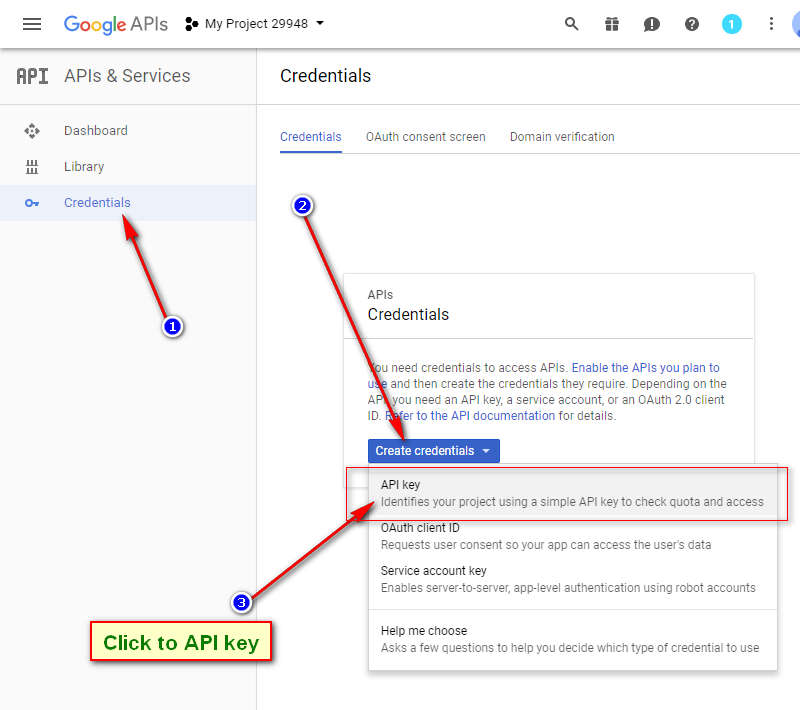This screenshot has width=800, height=710.
Task: Expand the My Project 29948 selector
Action: pyautogui.click(x=256, y=24)
